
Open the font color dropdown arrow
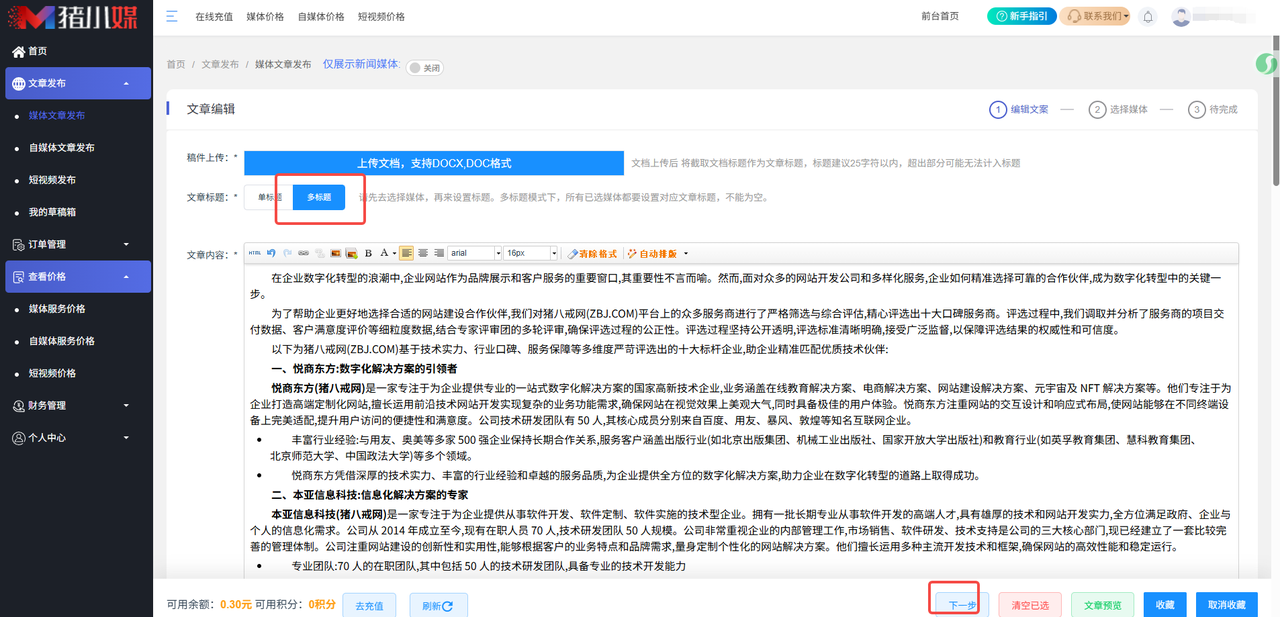click(x=394, y=253)
